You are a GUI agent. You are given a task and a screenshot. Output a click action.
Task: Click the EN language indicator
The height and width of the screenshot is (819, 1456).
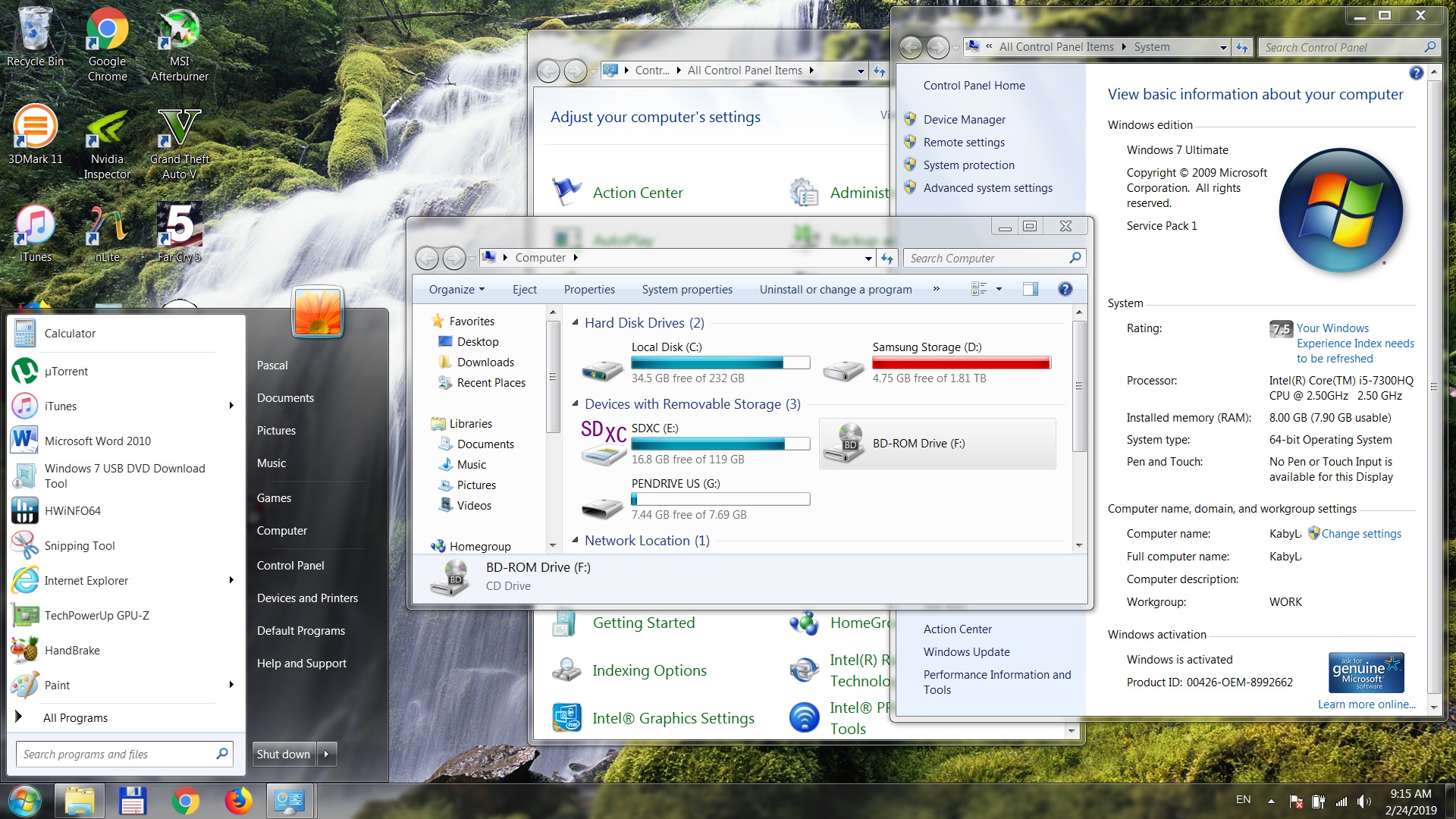click(1243, 799)
